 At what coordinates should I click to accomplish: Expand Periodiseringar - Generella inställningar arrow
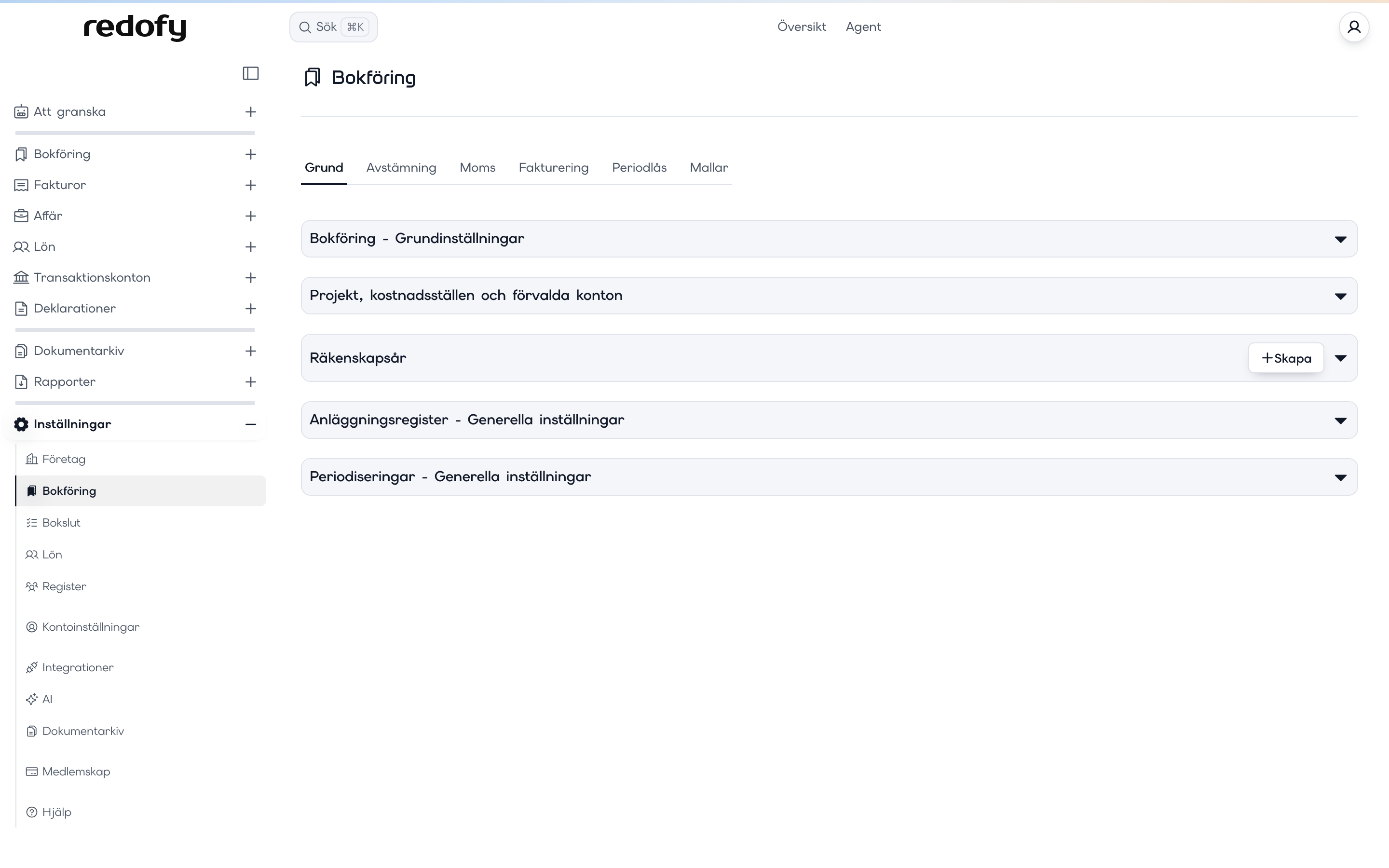(x=1340, y=477)
